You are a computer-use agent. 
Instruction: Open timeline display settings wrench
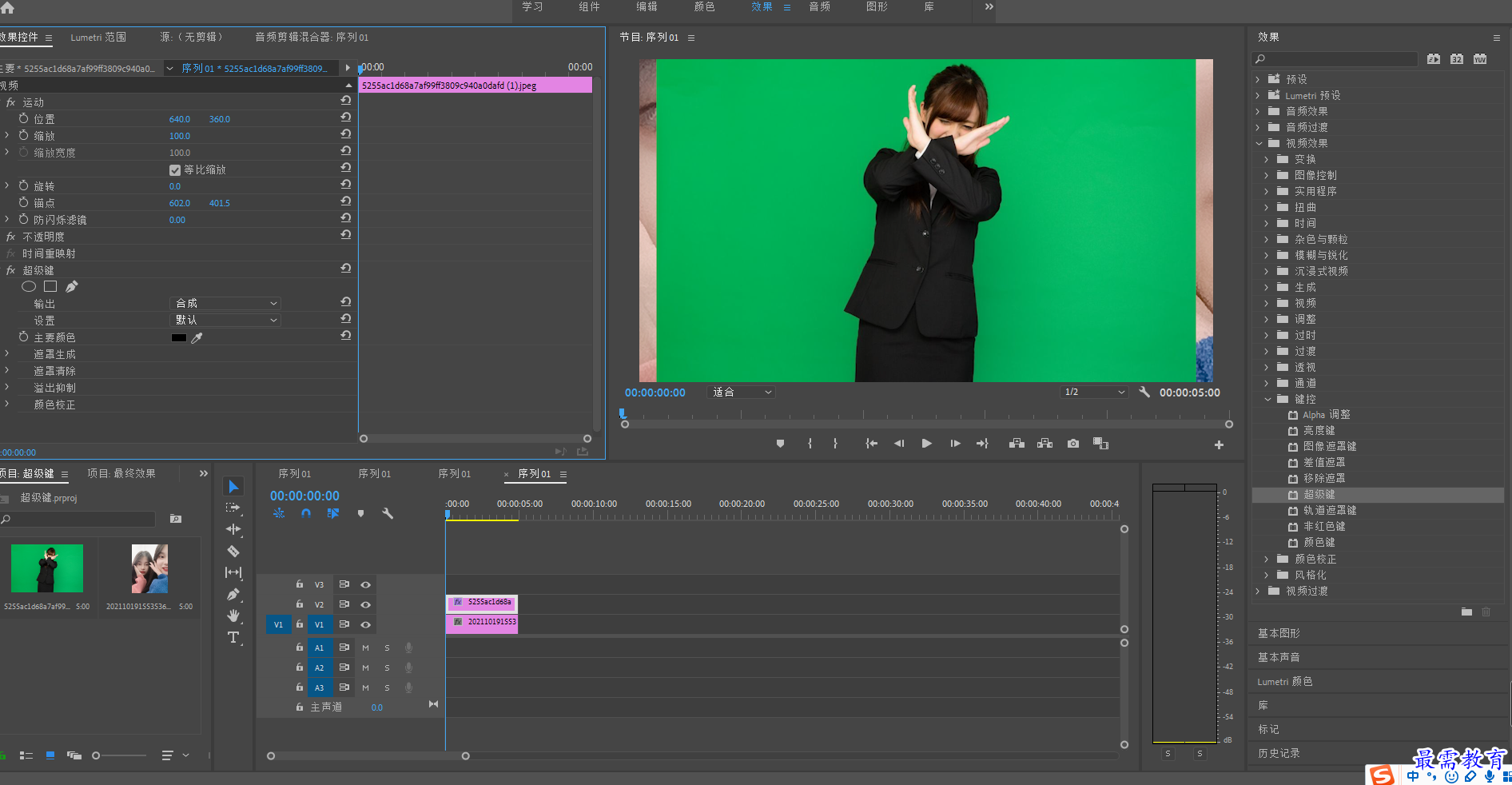click(x=388, y=513)
